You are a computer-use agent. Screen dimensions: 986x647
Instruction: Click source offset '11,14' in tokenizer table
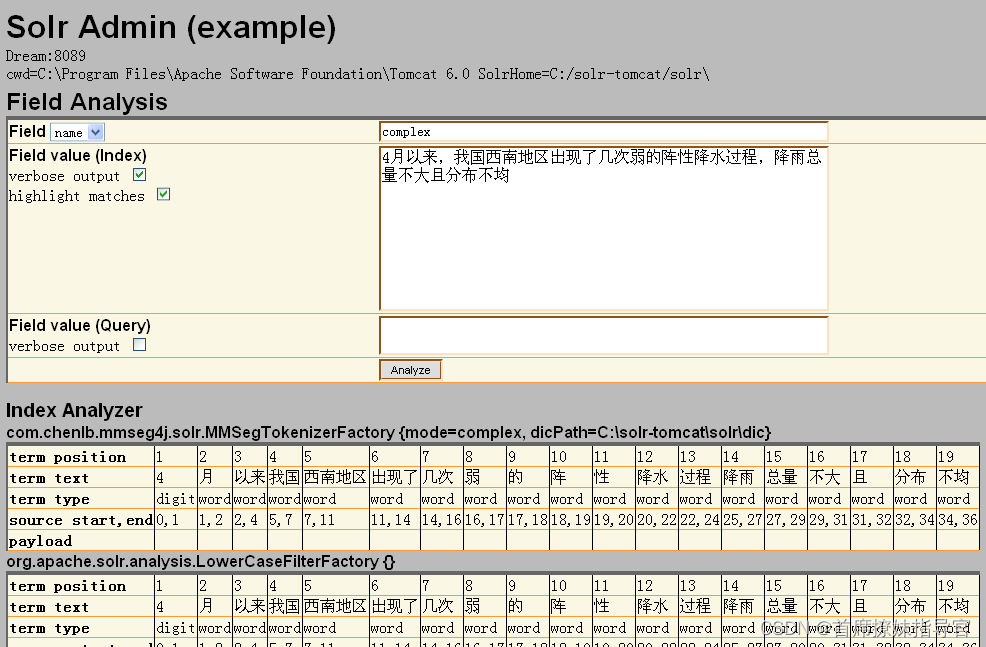[391, 520]
